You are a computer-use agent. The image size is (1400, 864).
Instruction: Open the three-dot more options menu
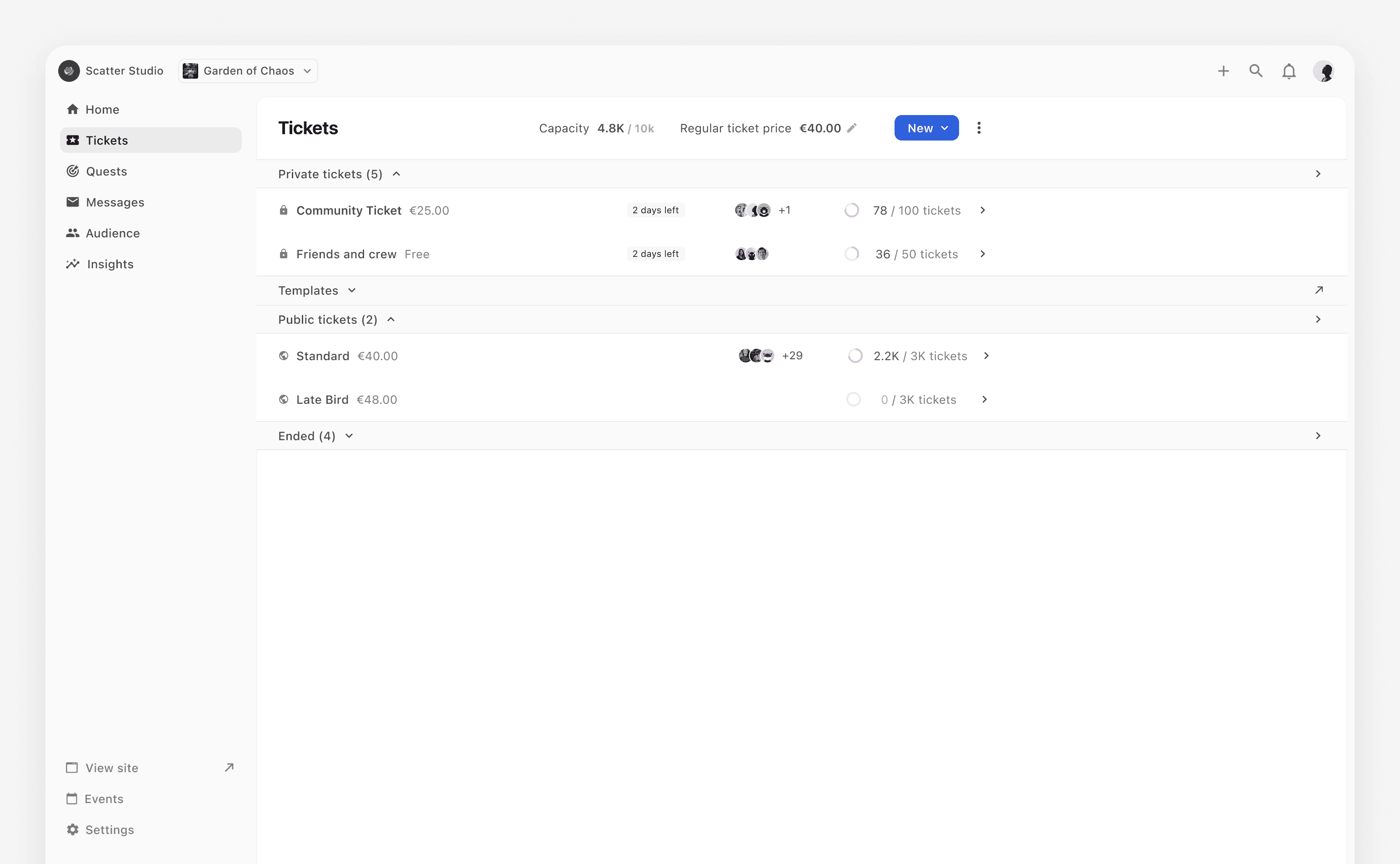979,128
